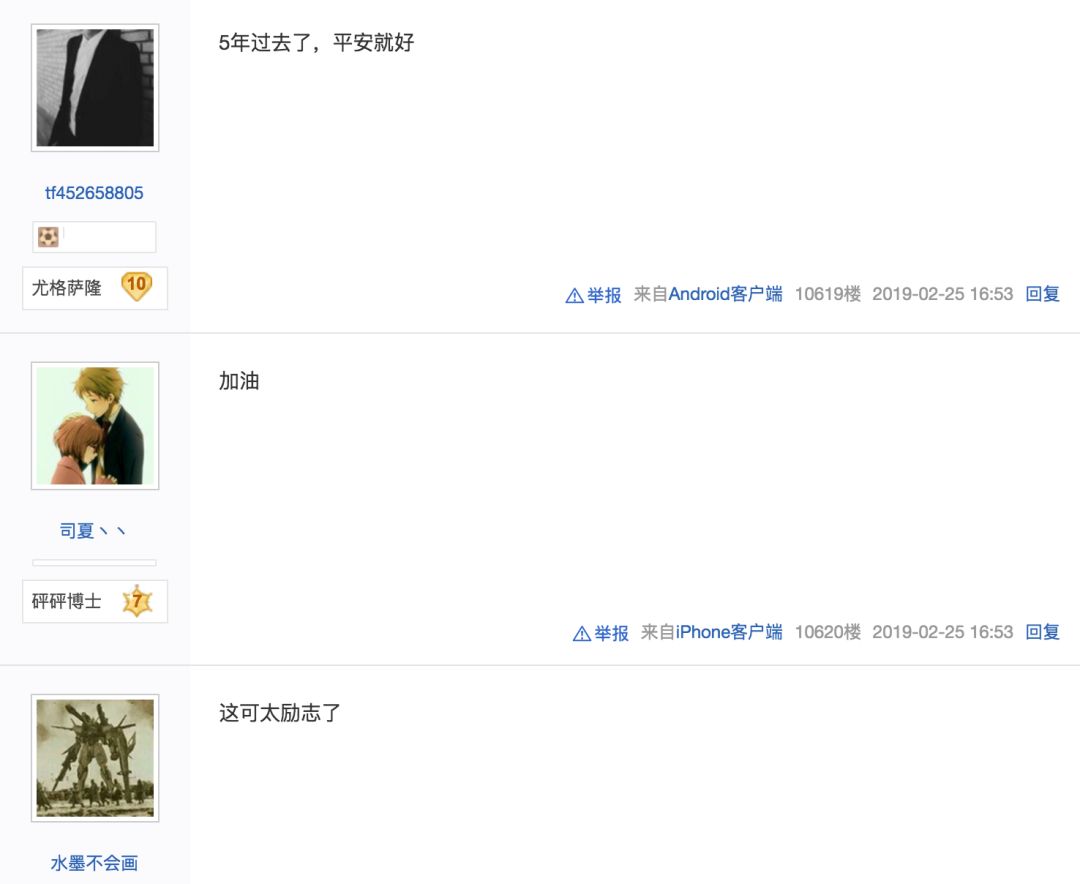Screen dimensions: 1080x884
Task: Open tf452658805's suit avatar thumbnail
Action: pos(95,88)
